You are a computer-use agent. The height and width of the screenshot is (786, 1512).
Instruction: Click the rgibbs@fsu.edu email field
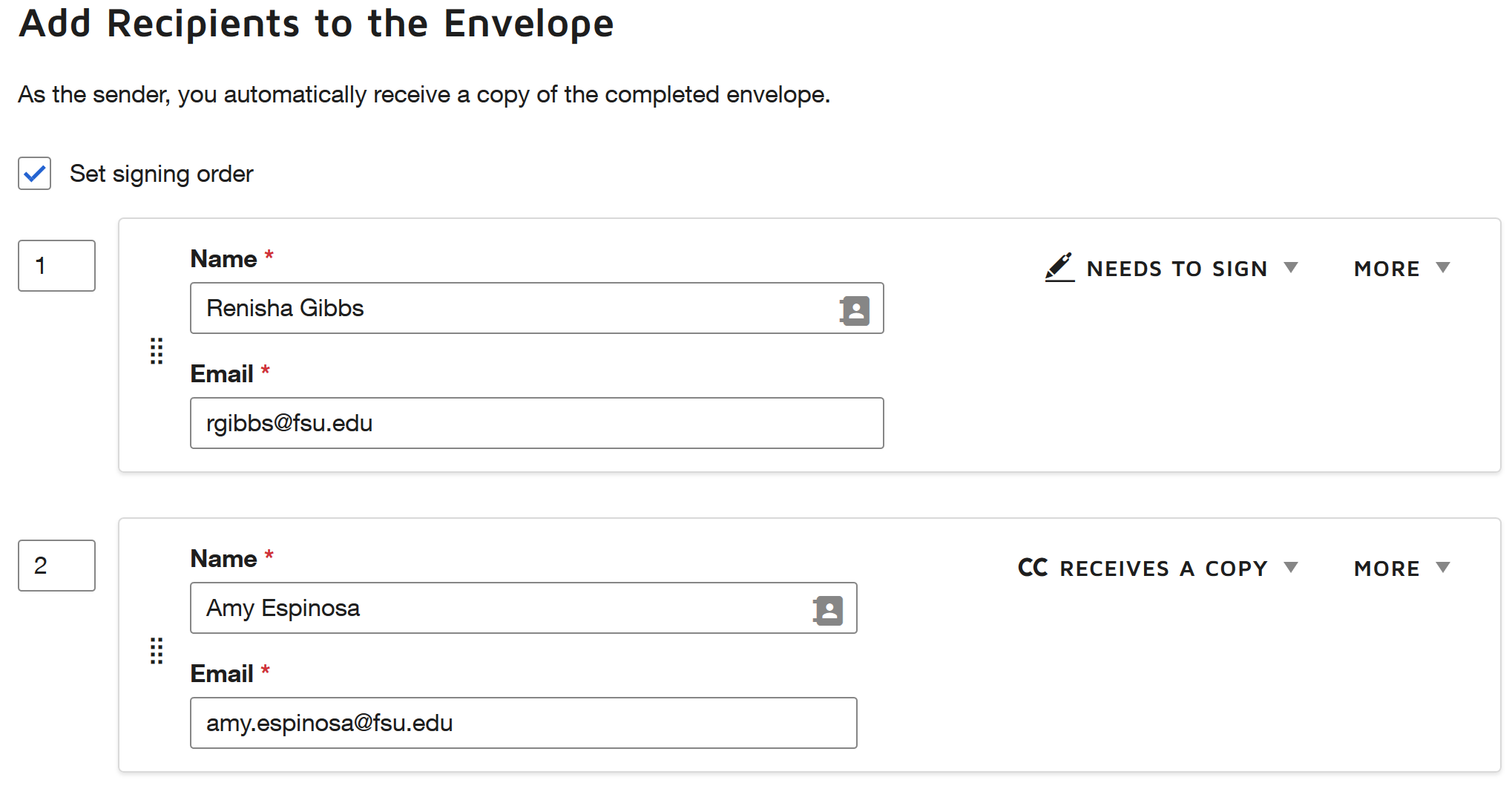click(537, 423)
